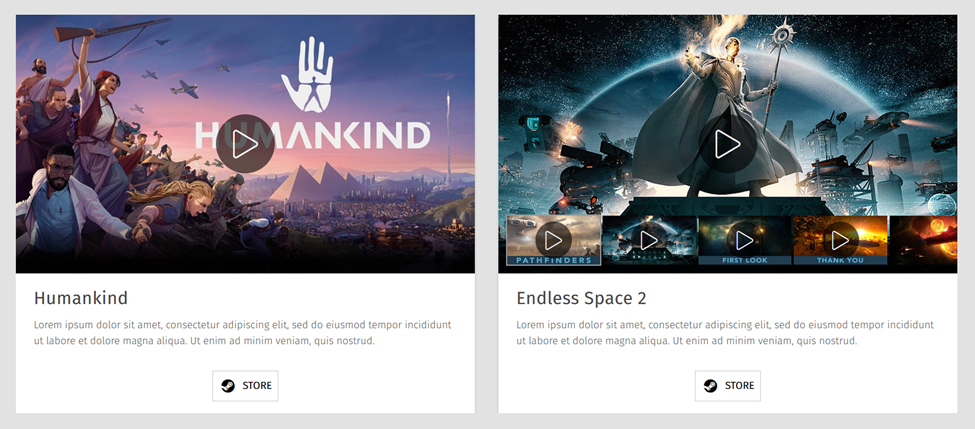This screenshot has width=975, height=429.
Task: Select the partially visible fiery planet thumbnail
Action: pyautogui.click(x=923, y=240)
